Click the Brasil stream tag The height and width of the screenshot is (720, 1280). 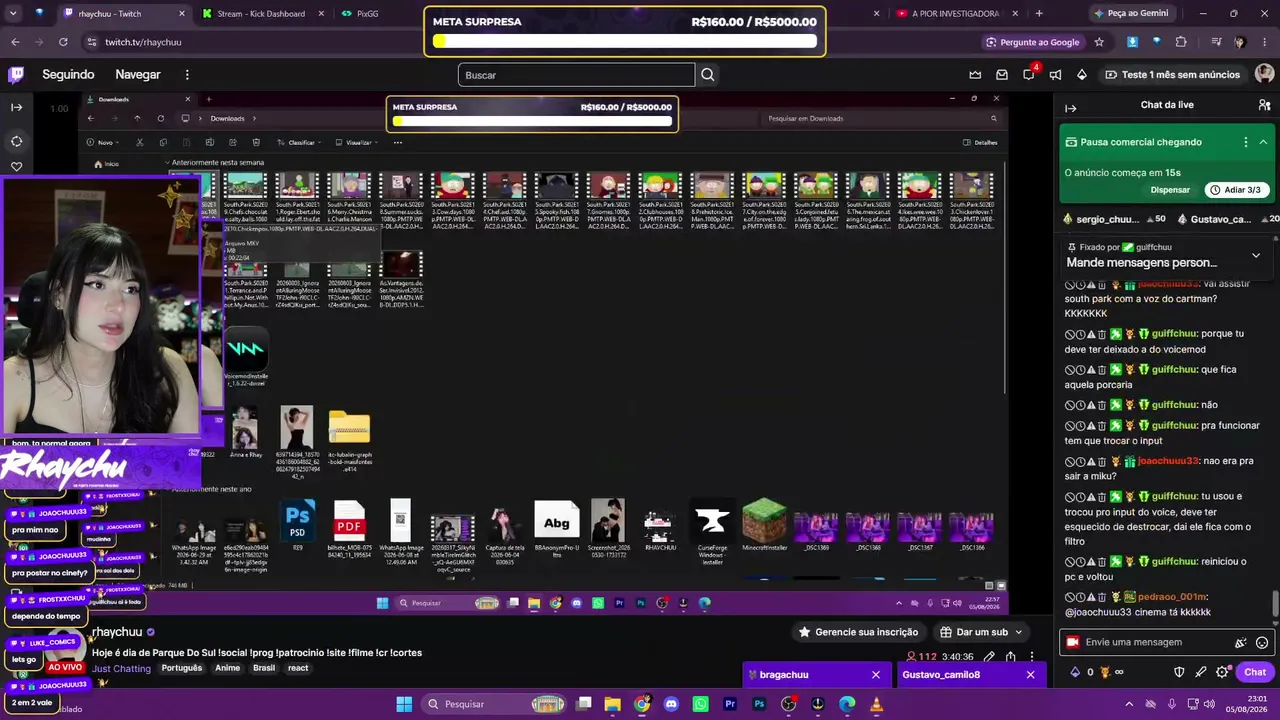(x=264, y=668)
